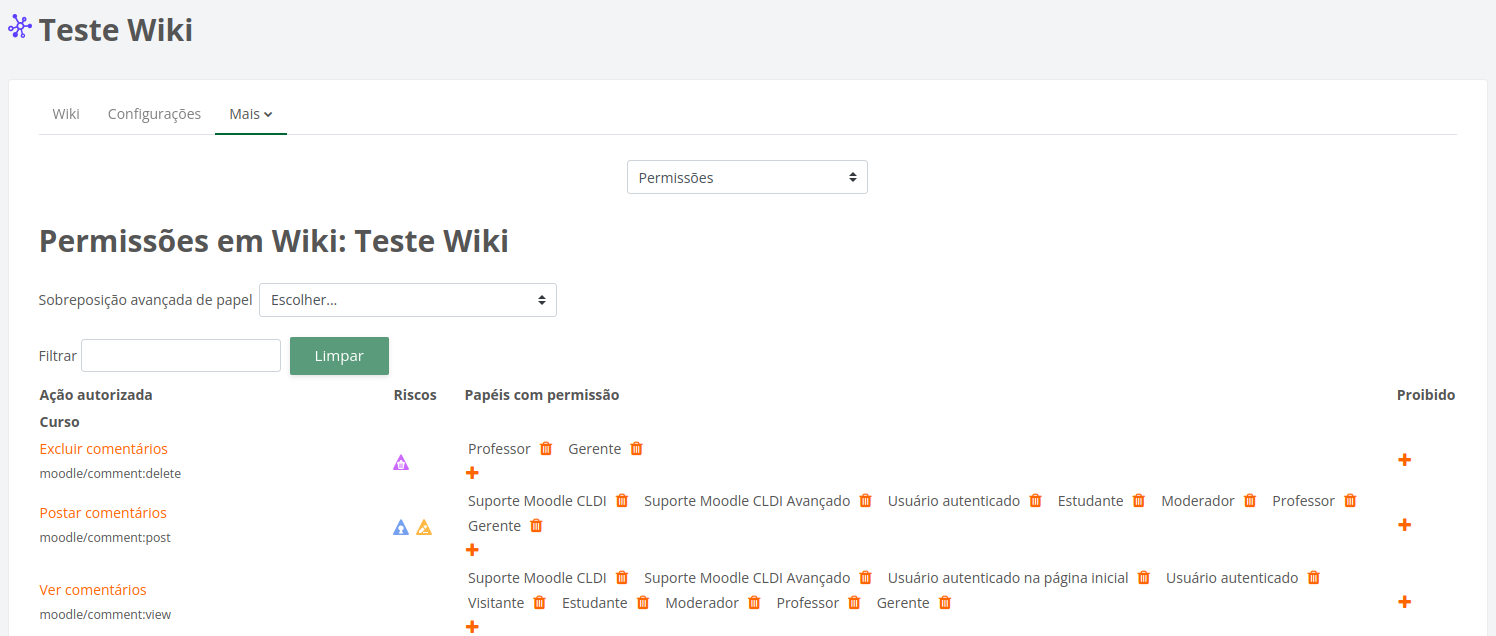This screenshot has width=1496, height=636.
Task: Remove the Professor role from Excluir comentários
Action: 546,448
